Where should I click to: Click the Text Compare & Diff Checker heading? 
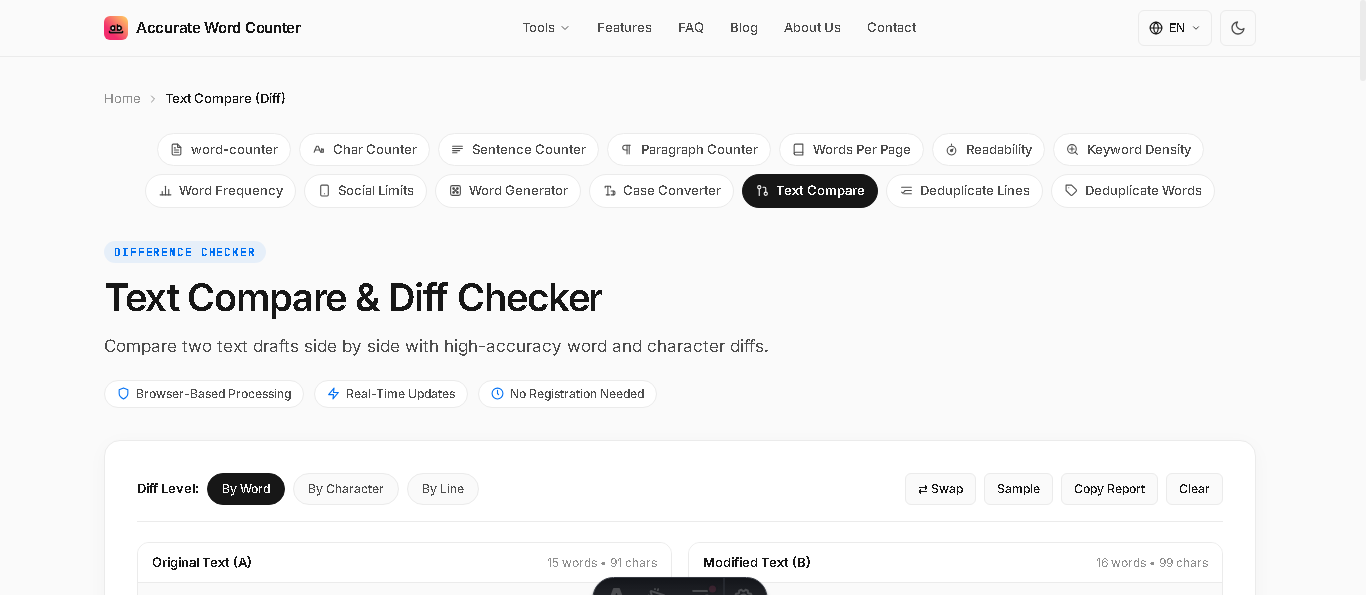pyautogui.click(x=353, y=298)
